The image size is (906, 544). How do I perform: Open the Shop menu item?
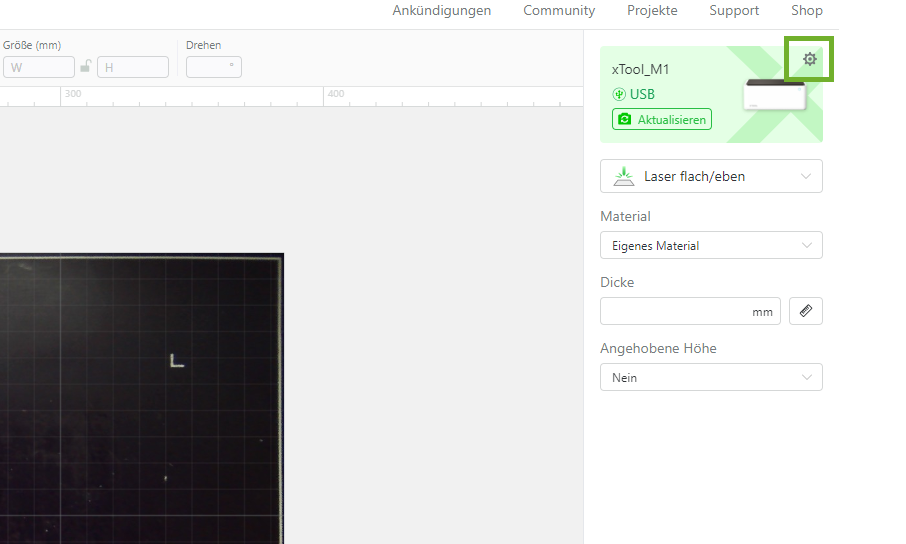(x=807, y=10)
